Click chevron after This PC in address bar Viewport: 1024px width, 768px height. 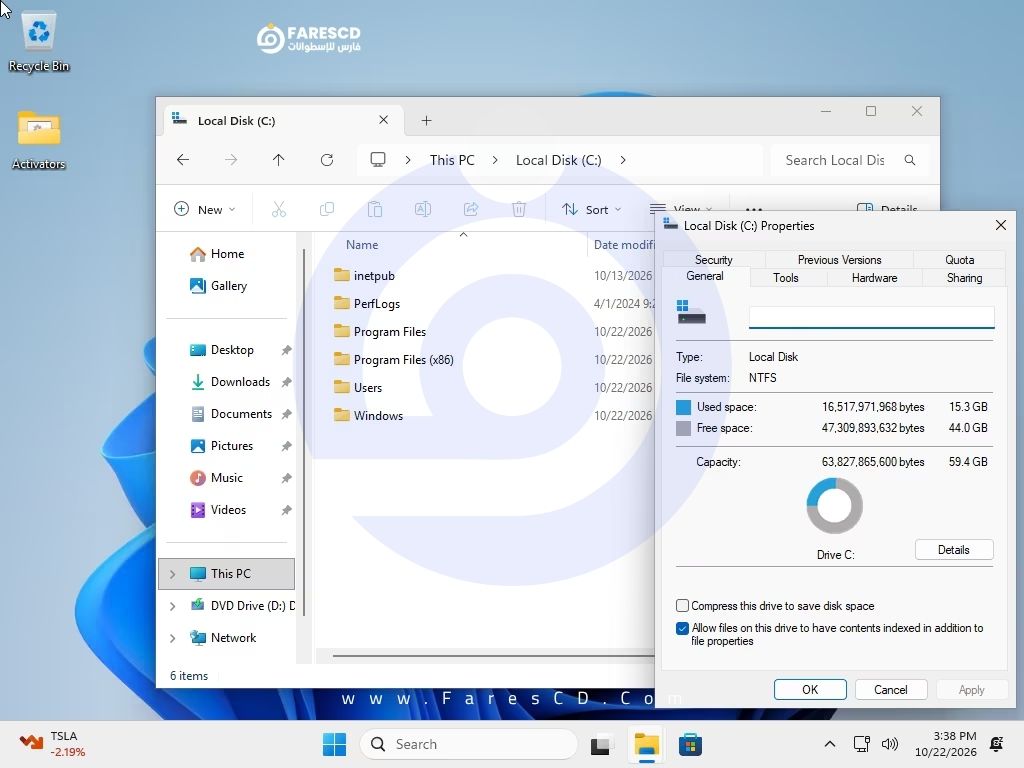tap(495, 160)
